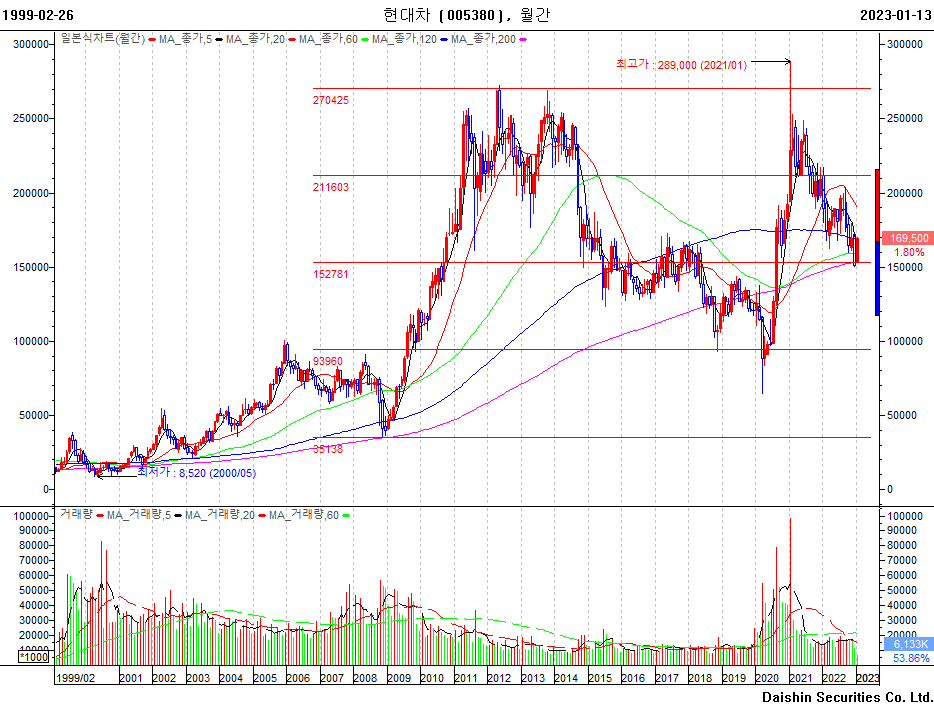Click the 2023 year label
Screen dimensions: 934x709
(868, 678)
